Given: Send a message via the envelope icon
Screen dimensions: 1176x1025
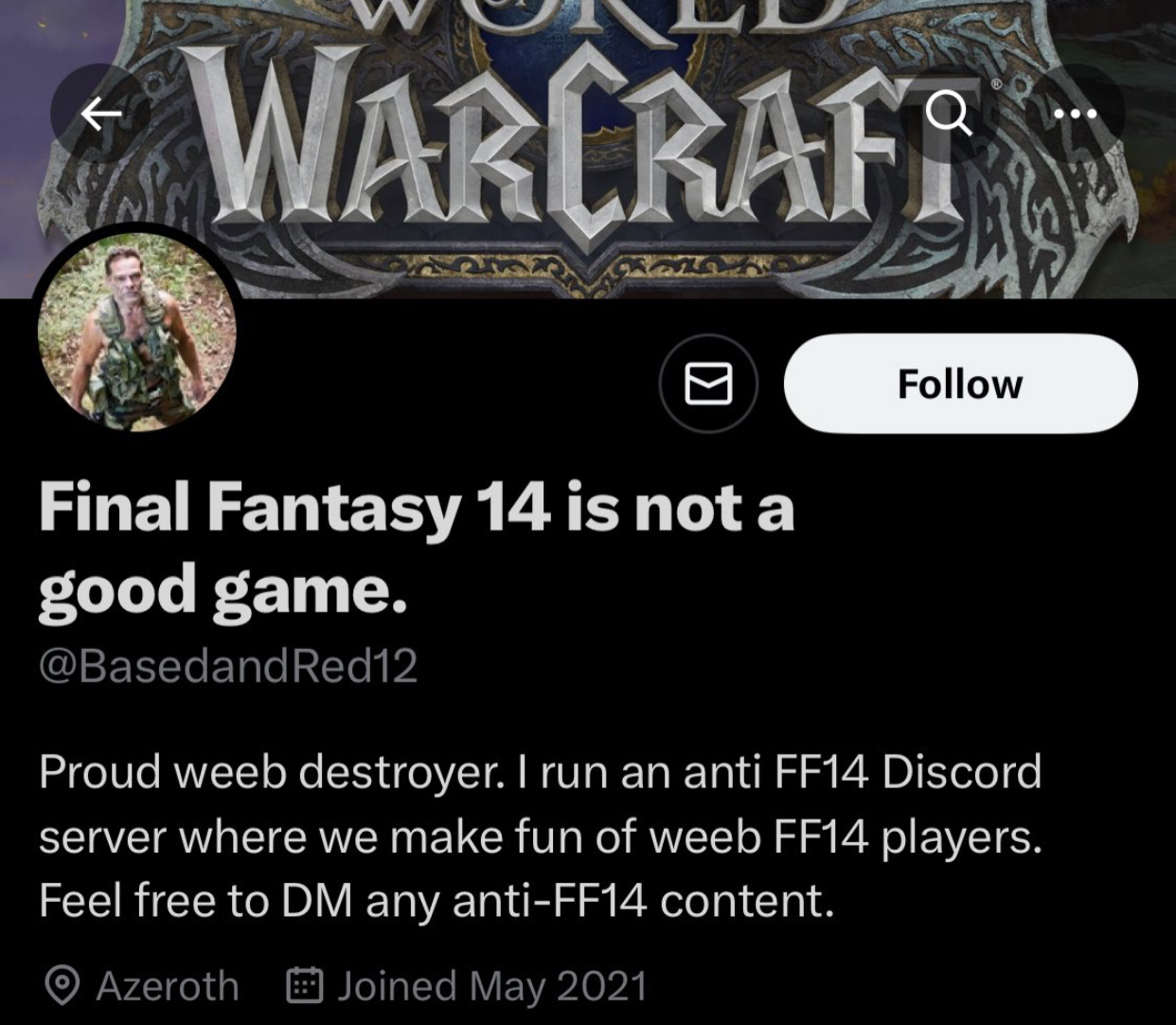Looking at the screenshot, I should point(708,384).
